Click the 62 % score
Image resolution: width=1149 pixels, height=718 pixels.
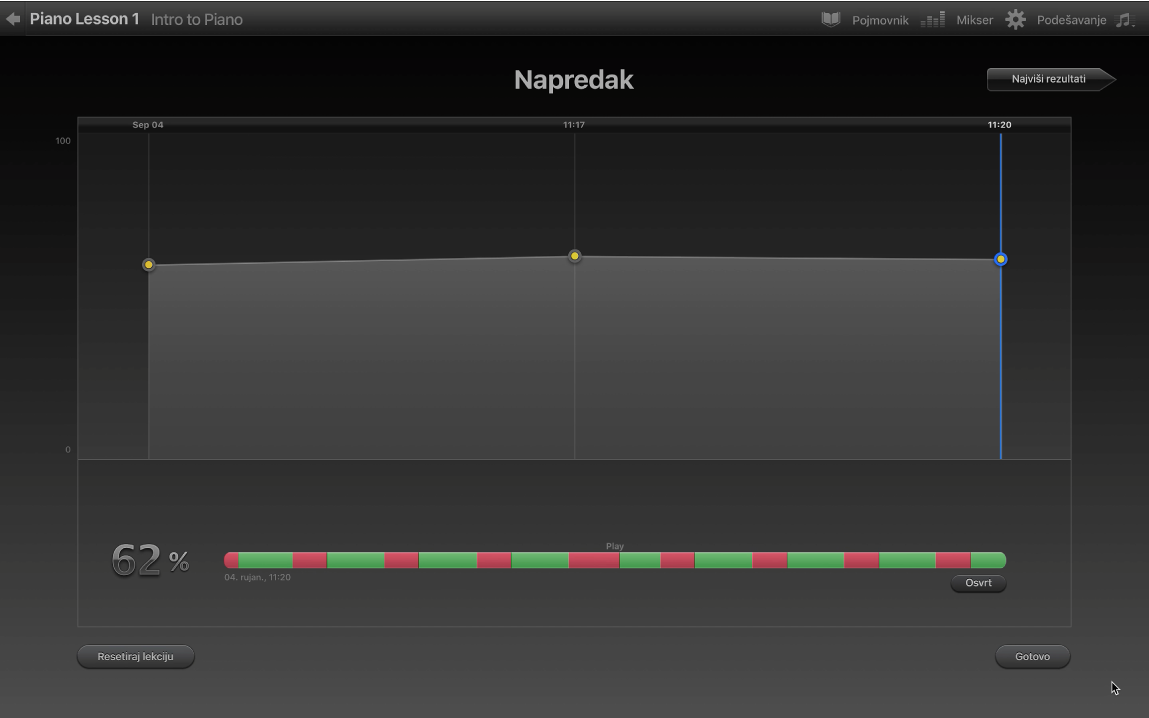(150, 560)
